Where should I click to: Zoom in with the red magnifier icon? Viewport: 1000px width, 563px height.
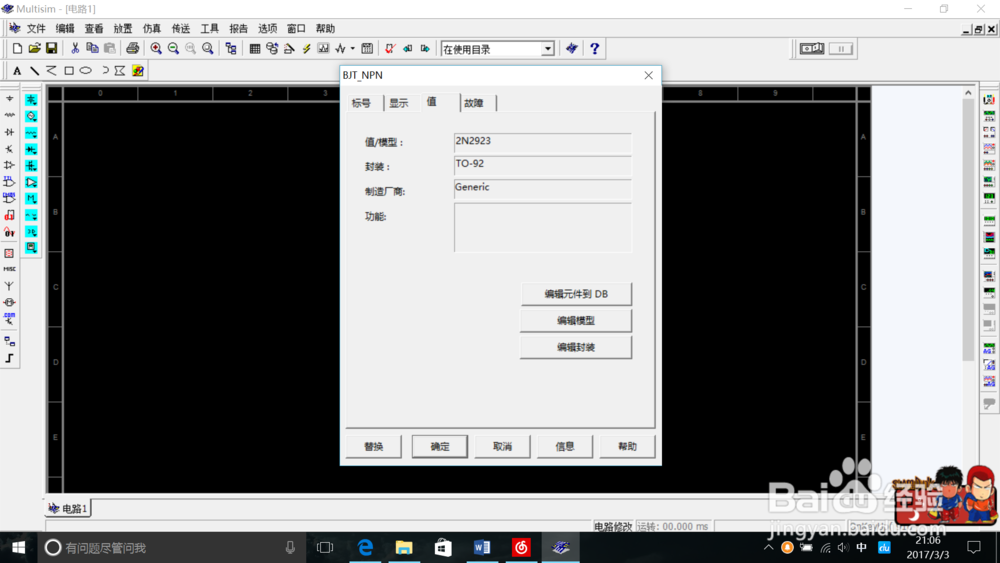click(x=156, y=48)
